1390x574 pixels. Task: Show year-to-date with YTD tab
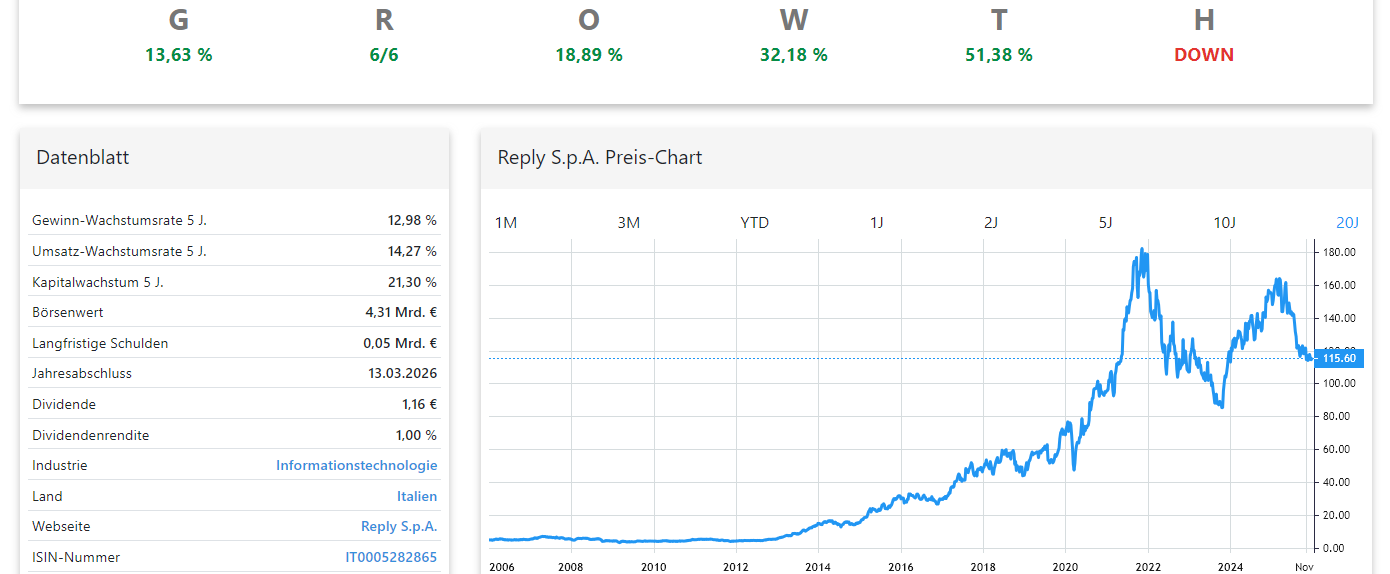[x=754, y=222]
